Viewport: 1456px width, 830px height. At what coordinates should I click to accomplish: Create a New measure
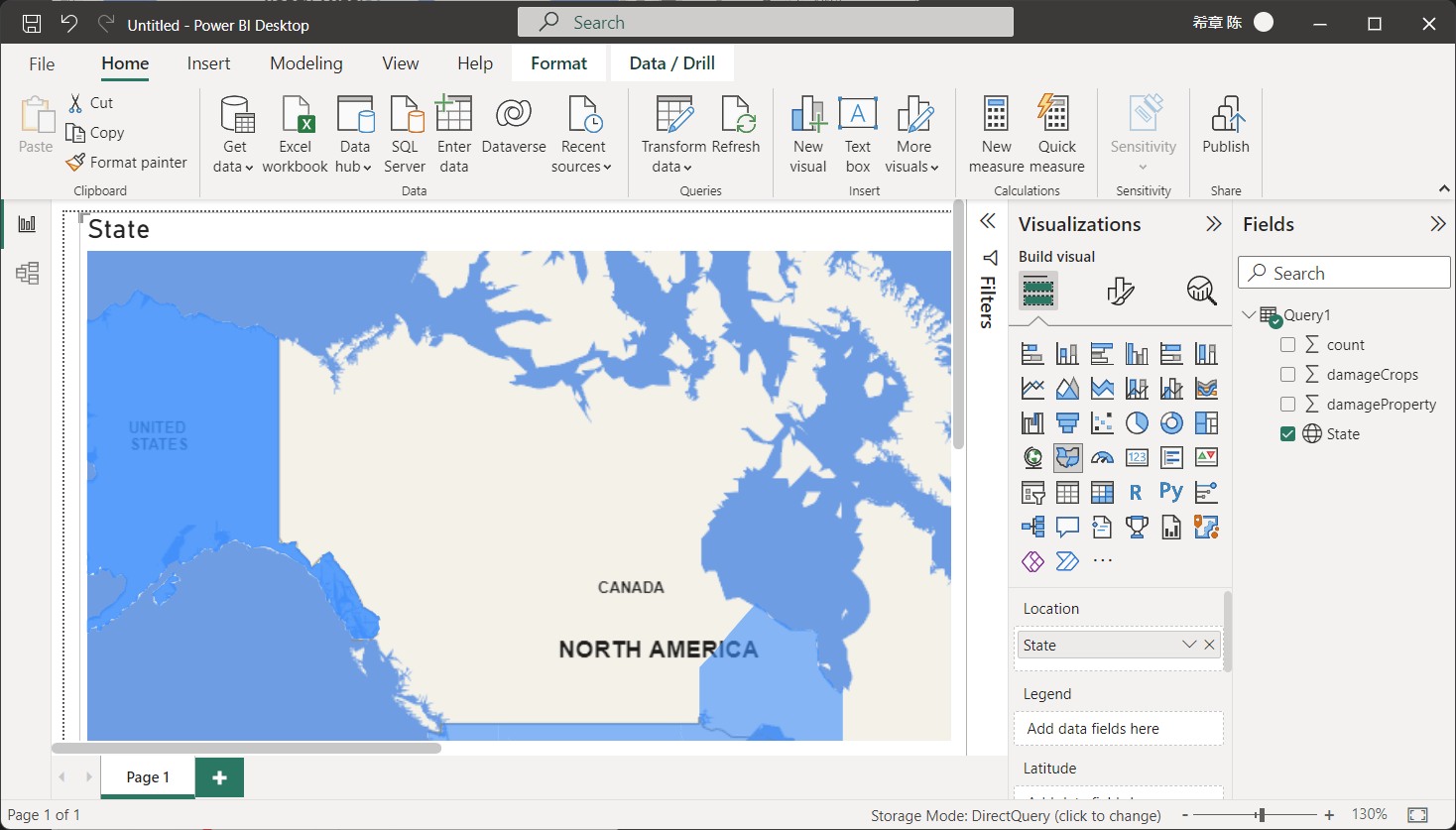tap(996, 135)
